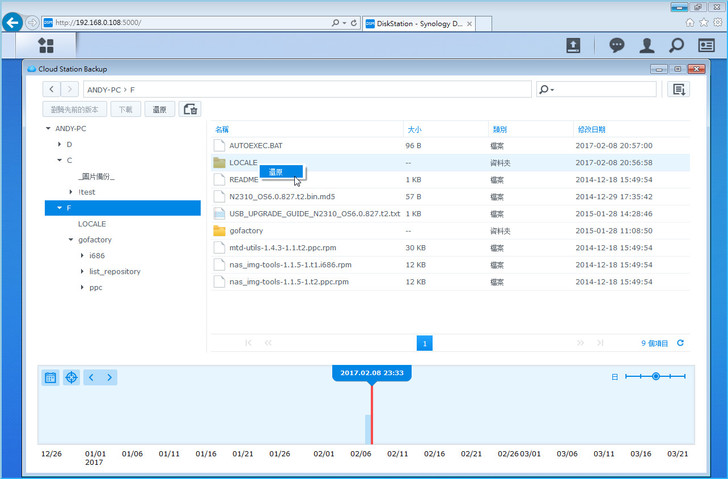Click the locate current version target icon
This screenshot has width=728, height=479.
[x=72, y=377]
